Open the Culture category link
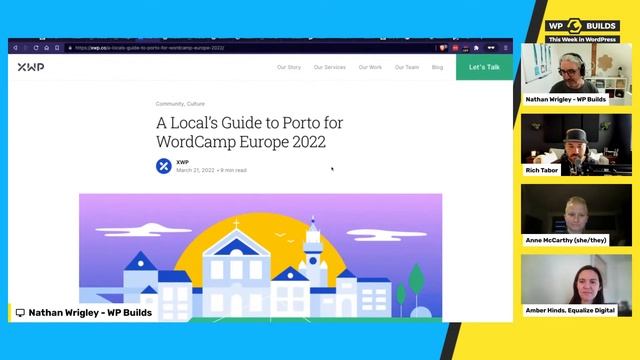The height and width of the screenshot is (360, 640). point(196,104)
